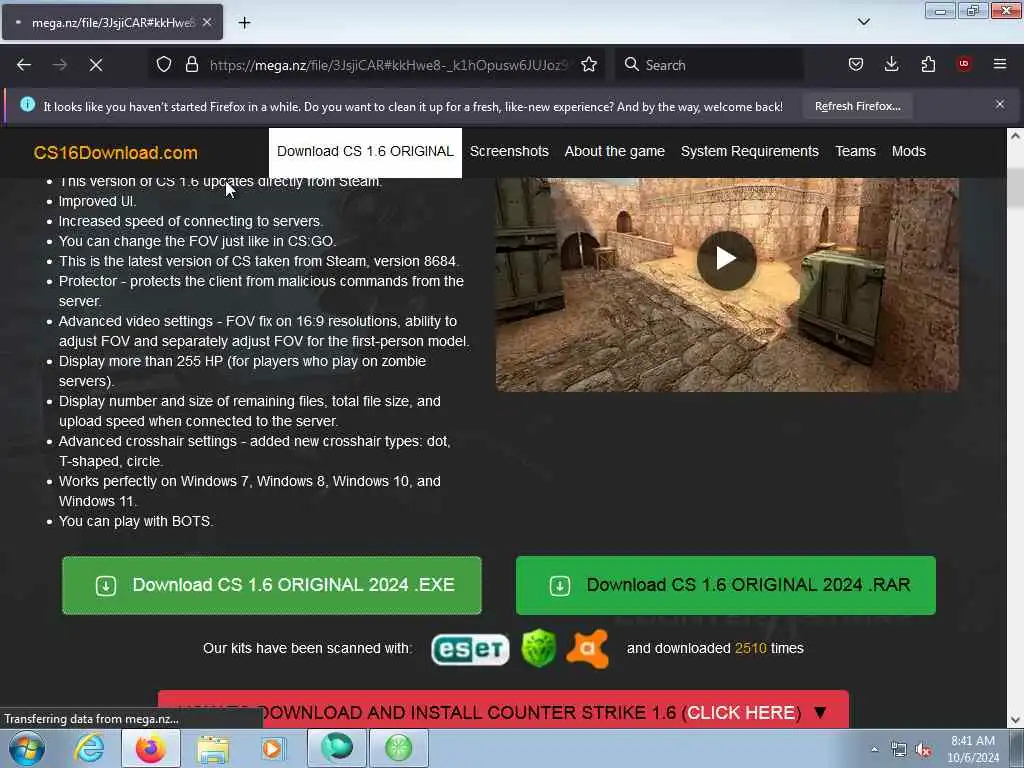
Task: Bookmark this page with the star icon
Action: click(x=589, y=65)
